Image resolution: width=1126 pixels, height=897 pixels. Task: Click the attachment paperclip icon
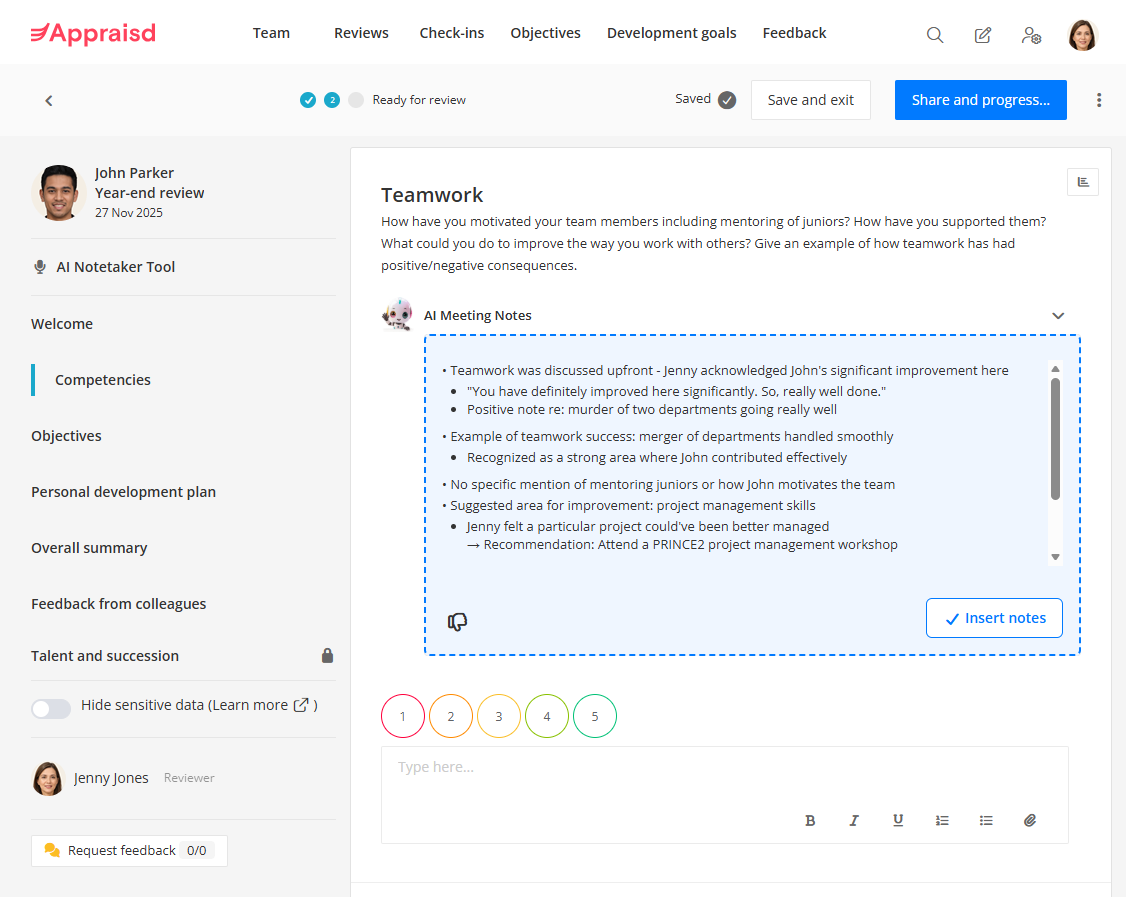[x=1030, y=820]
